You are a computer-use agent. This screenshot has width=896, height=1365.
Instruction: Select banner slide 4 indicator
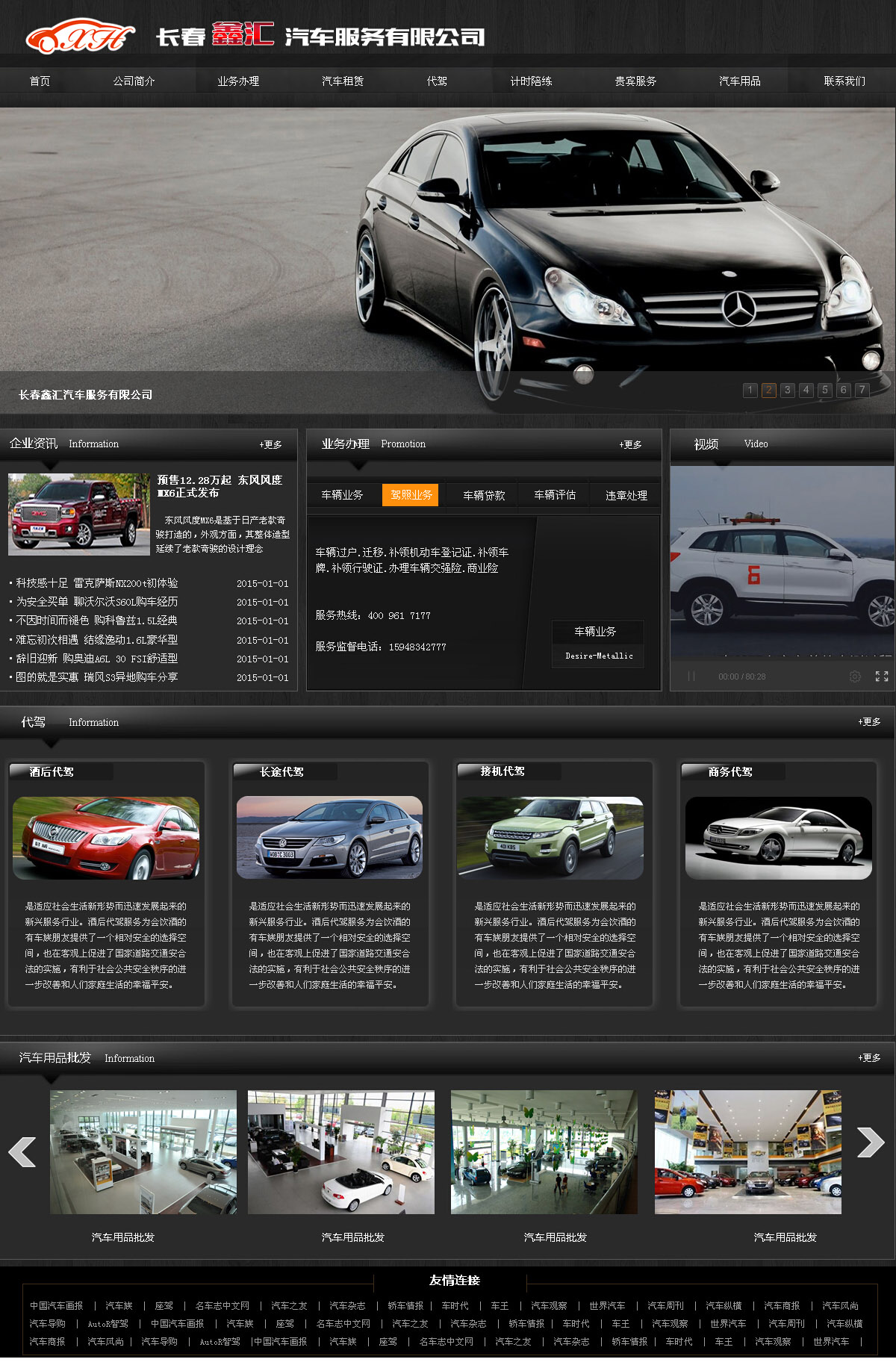click(x=806, y=390)
